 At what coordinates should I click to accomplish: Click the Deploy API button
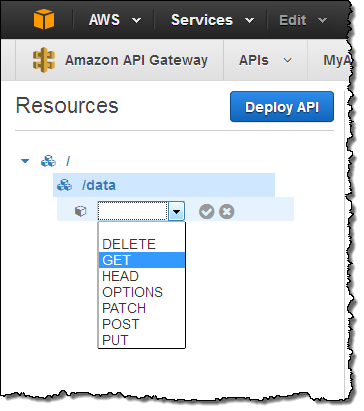tap(282, 107)
